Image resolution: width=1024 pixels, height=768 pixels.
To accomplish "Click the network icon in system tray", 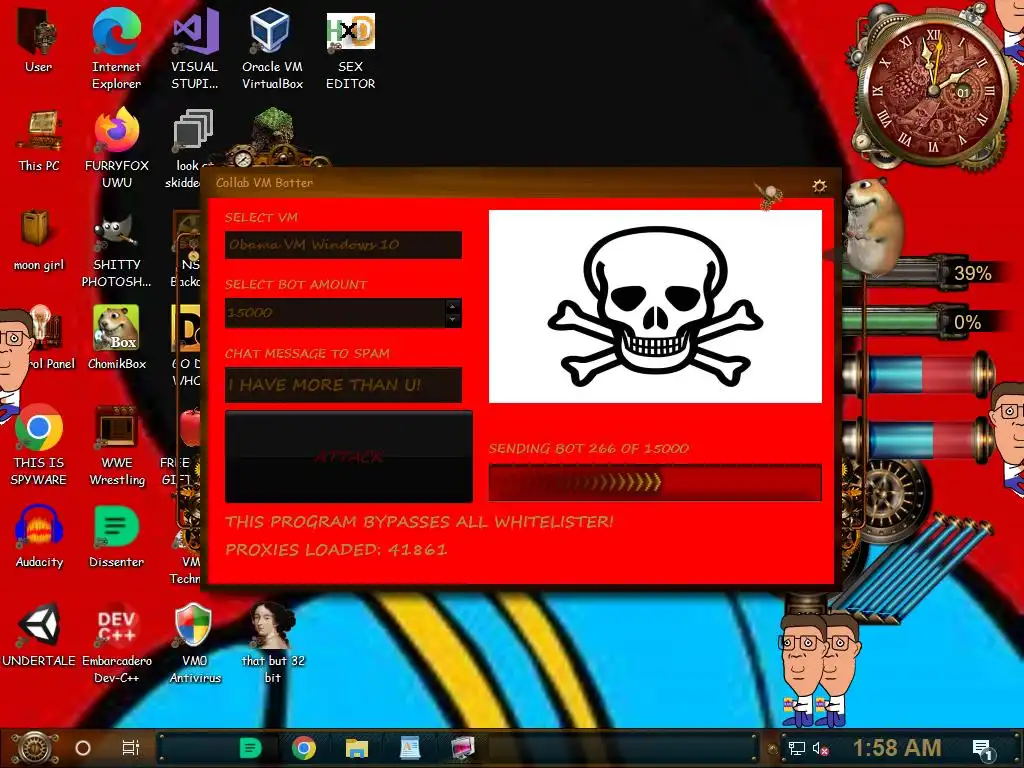I will (796, 748).
